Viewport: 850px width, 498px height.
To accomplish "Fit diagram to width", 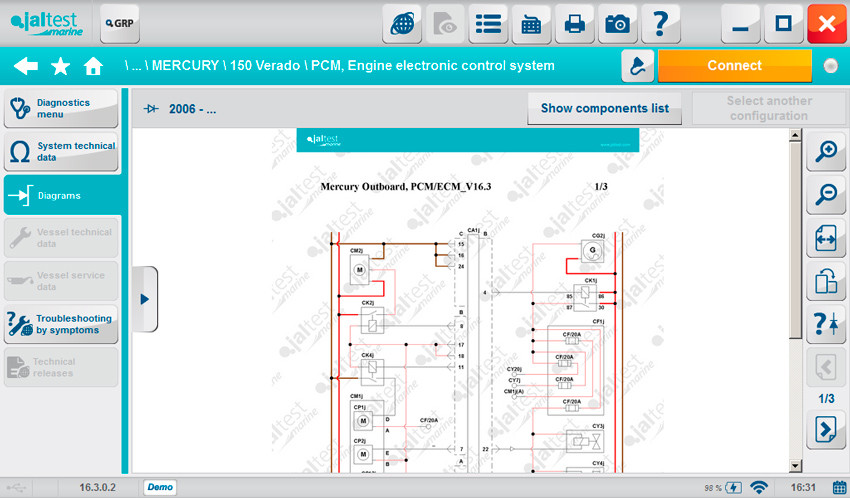I will [x=826, y=238].
